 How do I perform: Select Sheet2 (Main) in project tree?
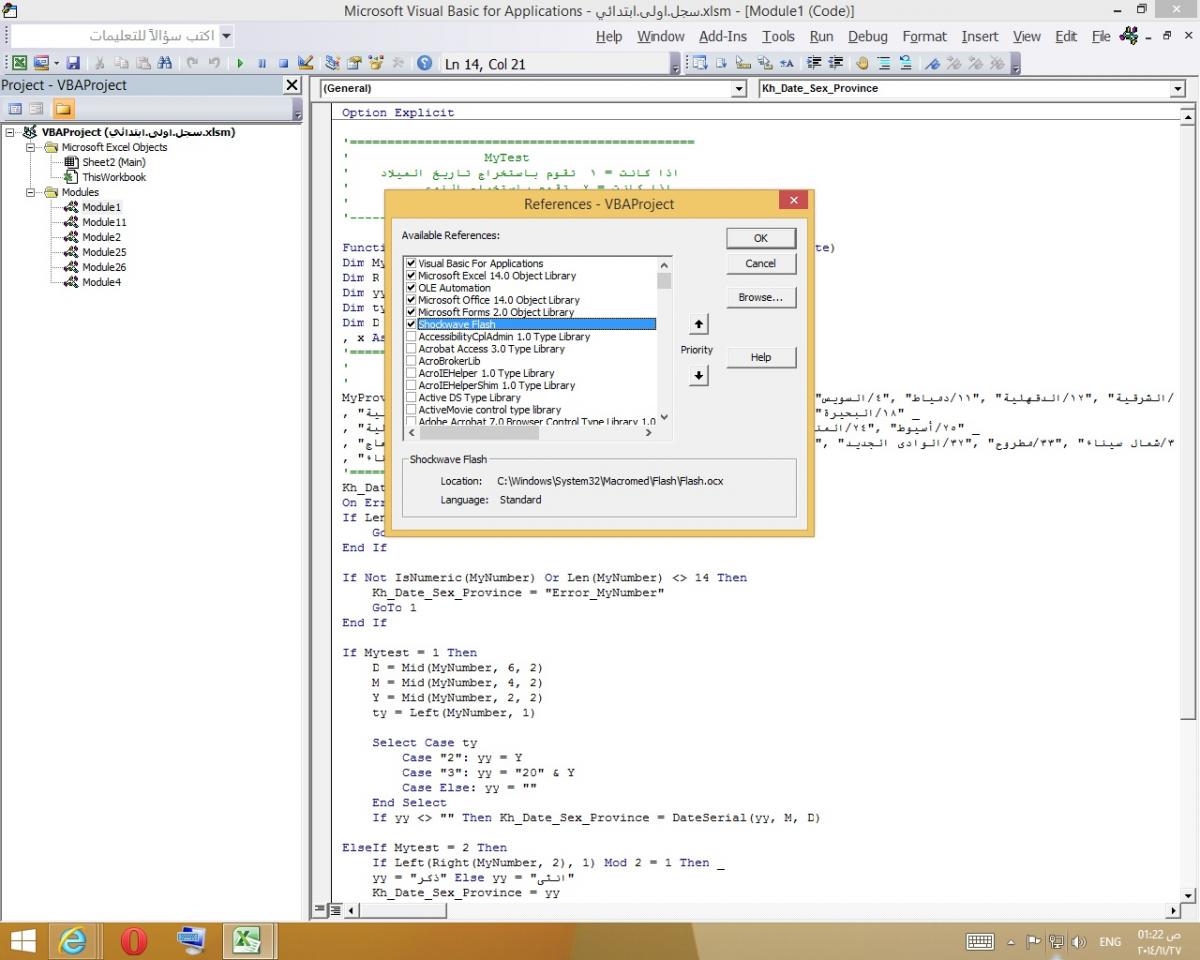113,162
